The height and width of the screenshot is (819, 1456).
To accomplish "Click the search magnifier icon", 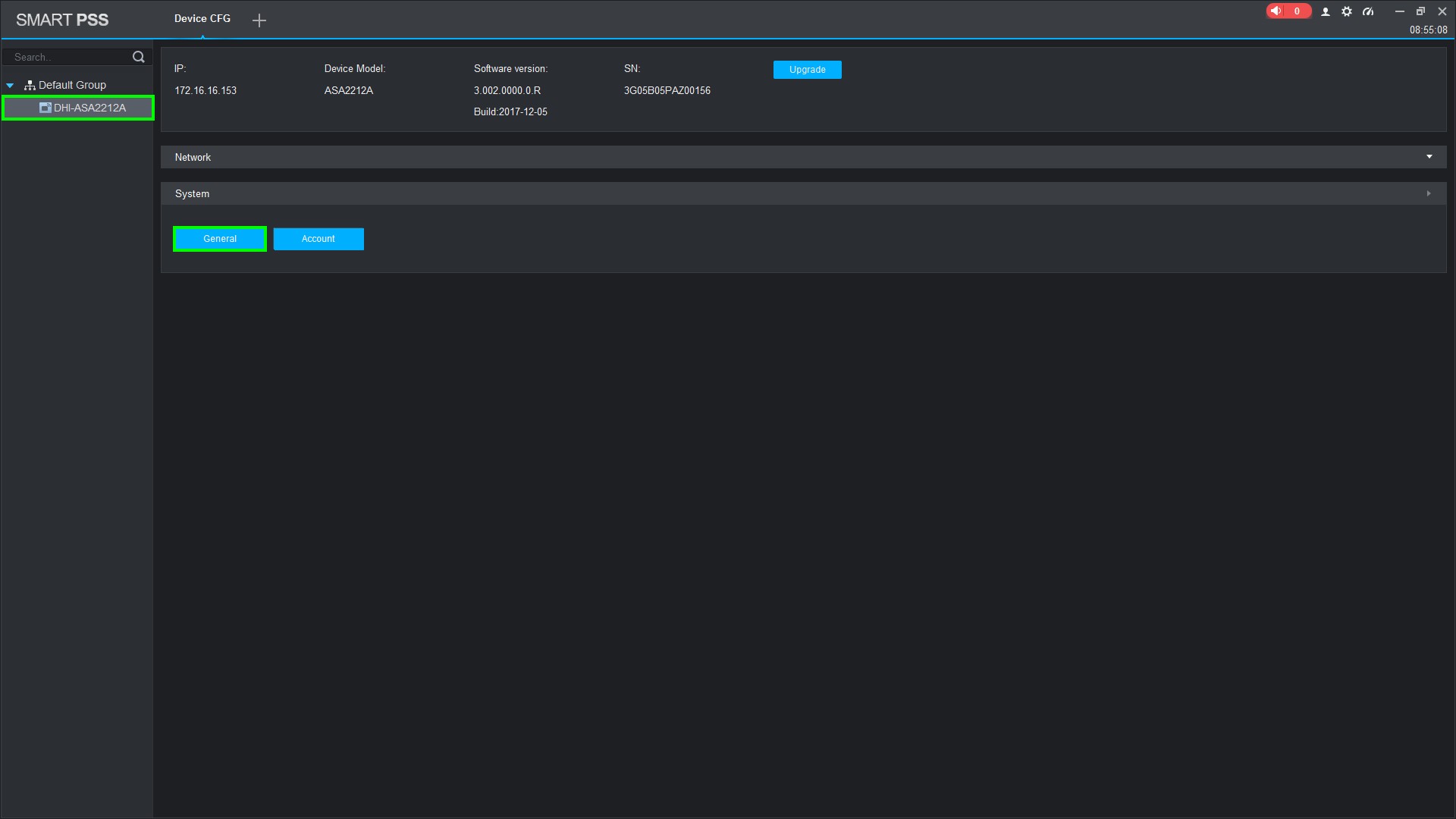I will tap(139, 57).
